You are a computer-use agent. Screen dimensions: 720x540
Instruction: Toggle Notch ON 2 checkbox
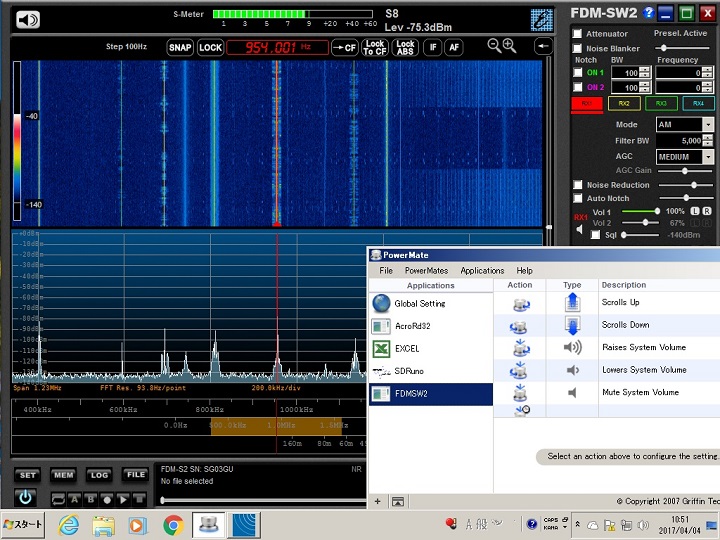click(578, 87)
